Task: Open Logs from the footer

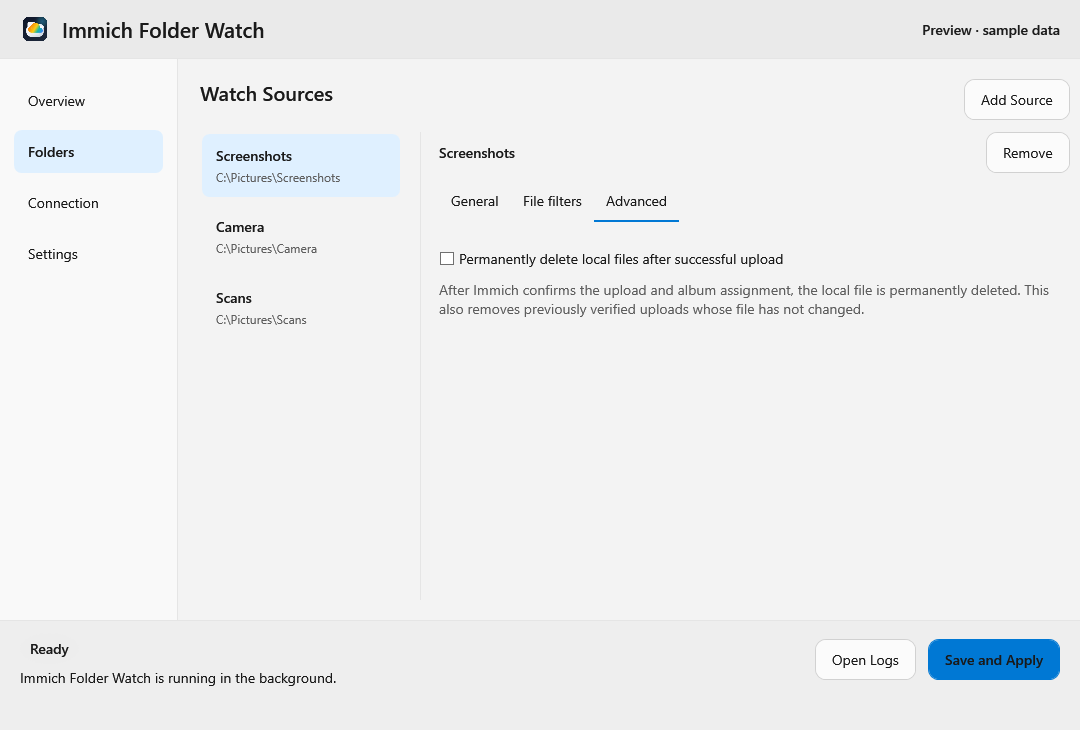Action: (x=865, y=660)
